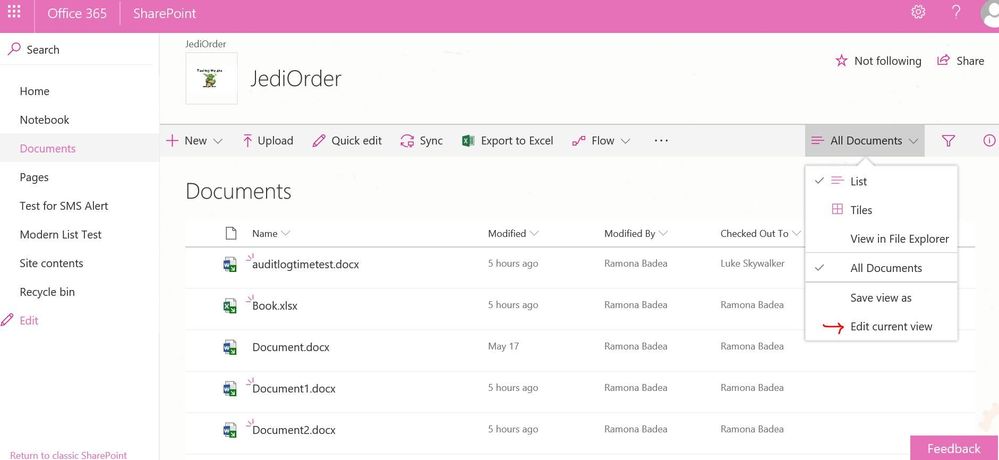The width and height of the screenshot is (999, 460).
Task: Click the Word icon for Document.docx
Action: [x=230, y=347]
